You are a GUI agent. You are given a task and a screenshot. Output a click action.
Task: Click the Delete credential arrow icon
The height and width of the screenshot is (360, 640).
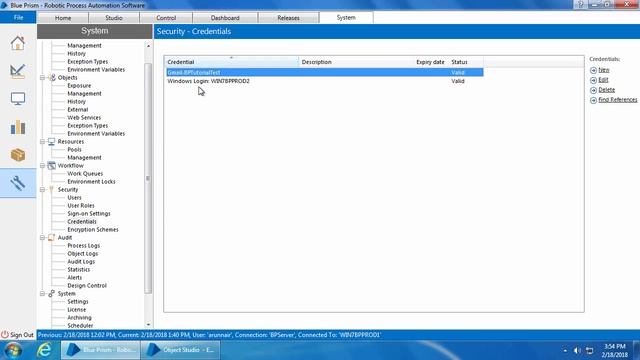click(x=593, y=90)
